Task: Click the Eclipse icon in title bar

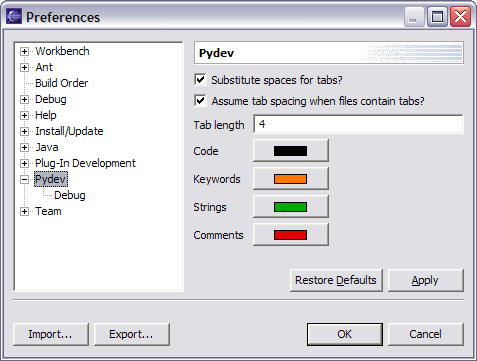Action: tap(14, 16)
